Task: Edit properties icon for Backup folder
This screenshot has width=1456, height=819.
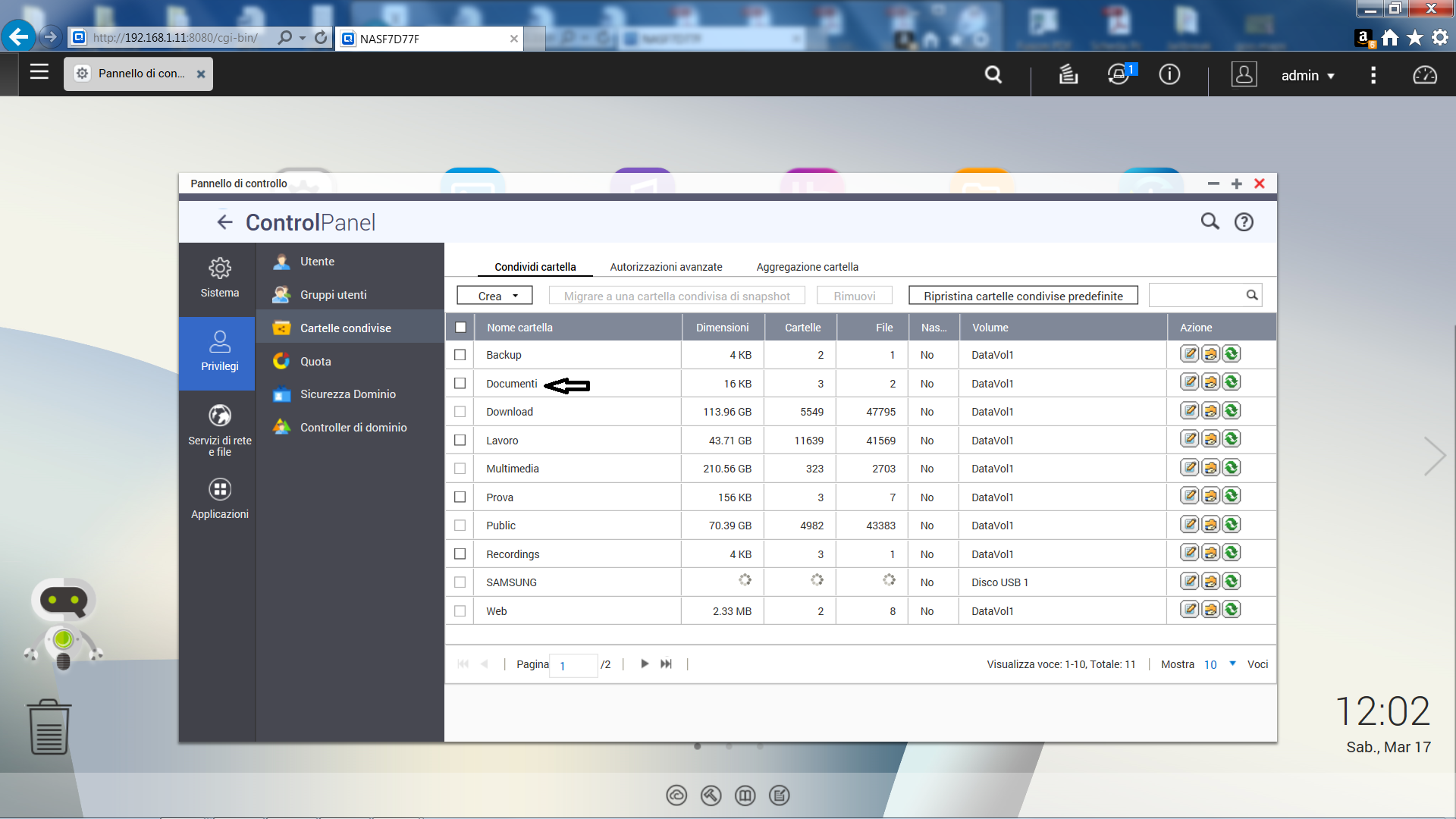Action: click(1189, 354)
